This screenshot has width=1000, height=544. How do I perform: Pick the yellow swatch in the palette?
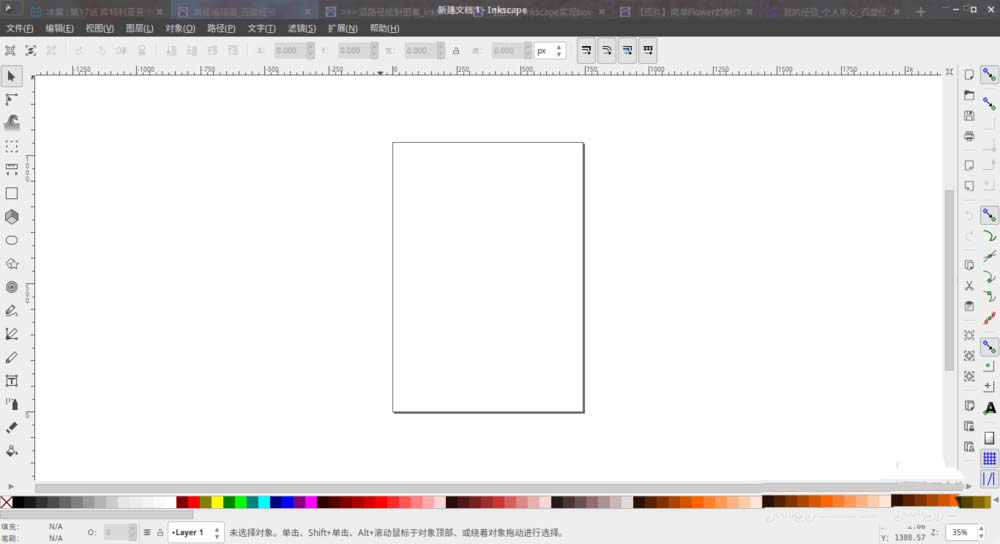[217, 502]
